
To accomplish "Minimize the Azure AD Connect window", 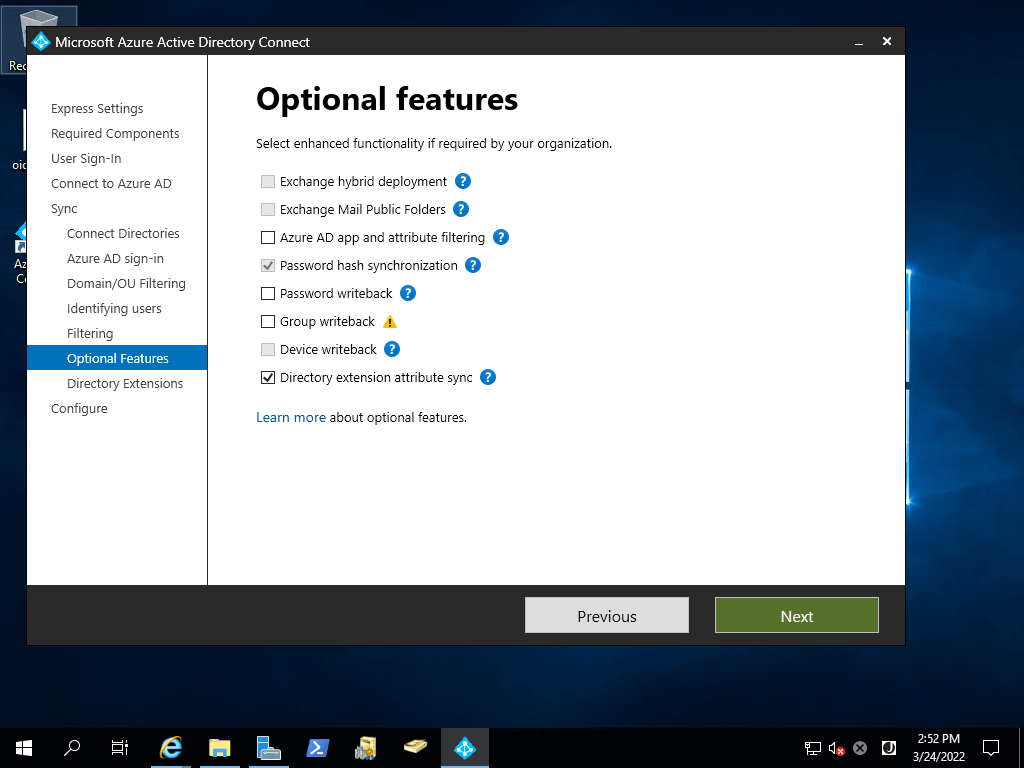I will click(859, 42).
